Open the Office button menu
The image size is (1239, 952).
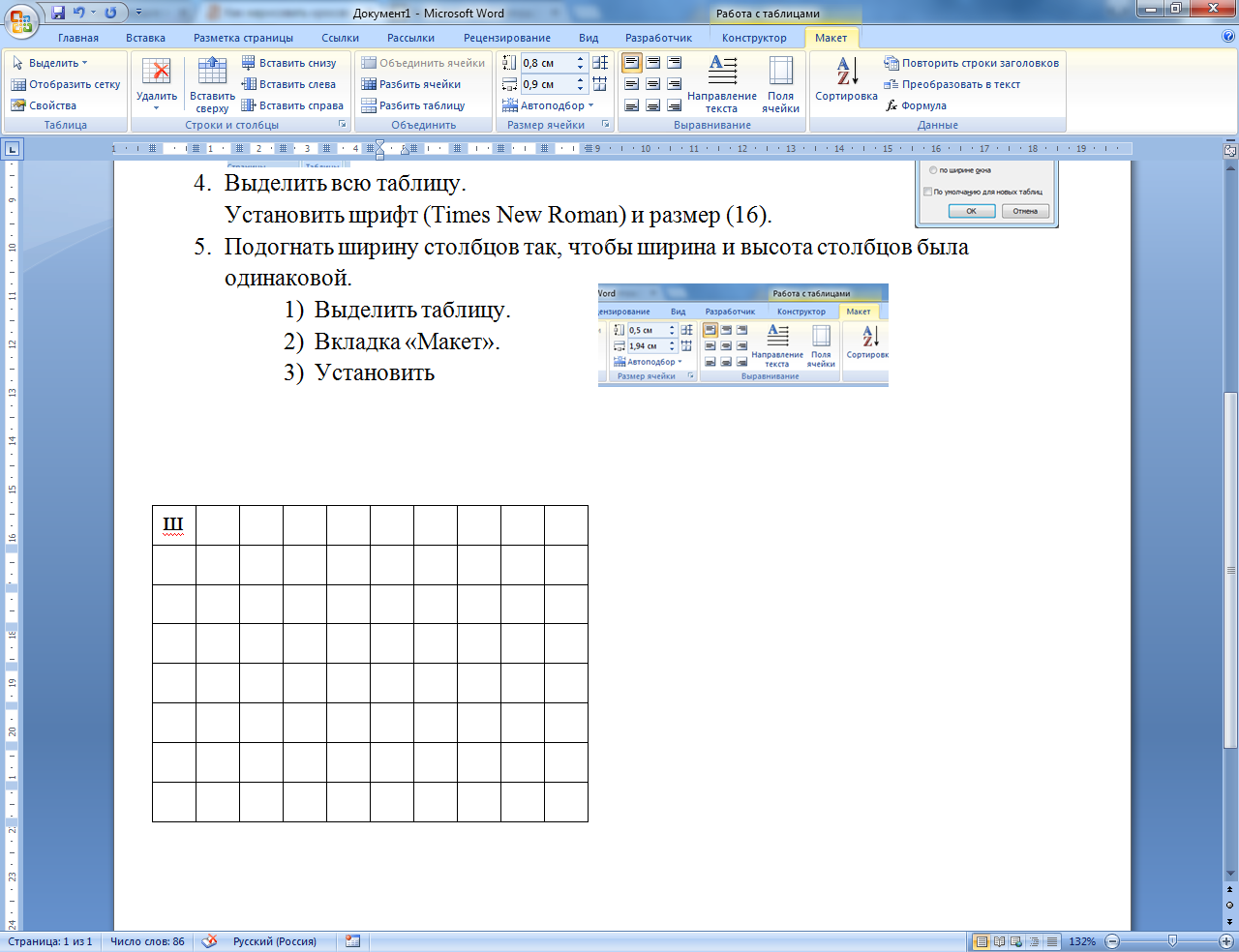pyautogui.click(x=20, y=19)
